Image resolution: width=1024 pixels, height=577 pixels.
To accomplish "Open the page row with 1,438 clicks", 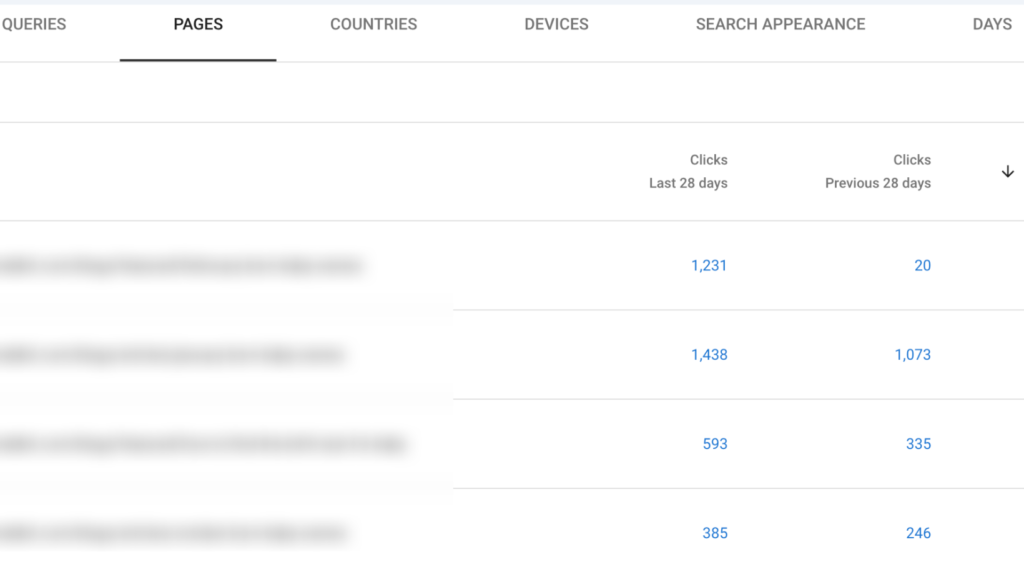I will pos(172,355).
